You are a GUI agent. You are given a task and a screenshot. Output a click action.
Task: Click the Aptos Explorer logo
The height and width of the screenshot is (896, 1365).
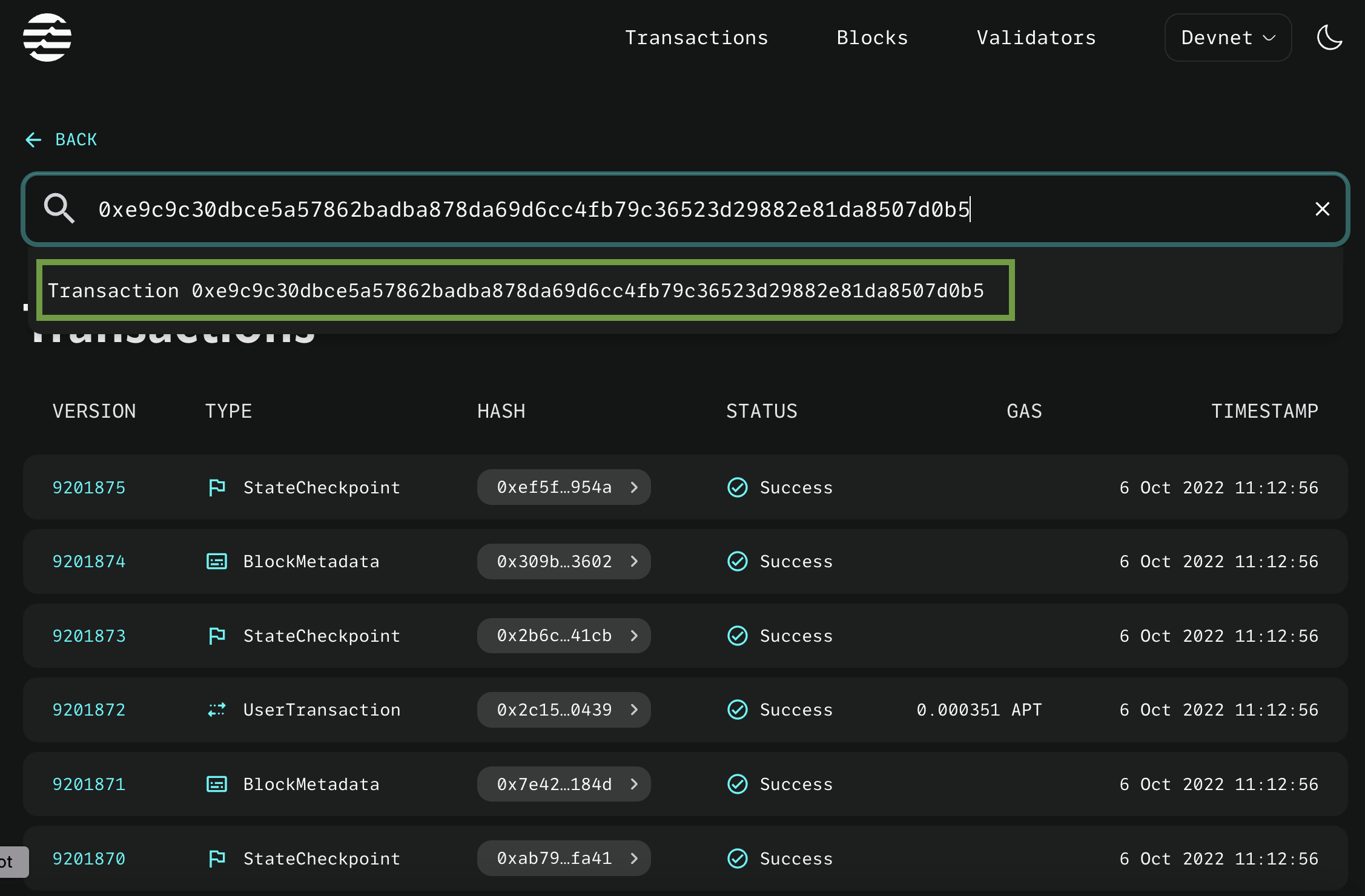click(x=47, y=37)
